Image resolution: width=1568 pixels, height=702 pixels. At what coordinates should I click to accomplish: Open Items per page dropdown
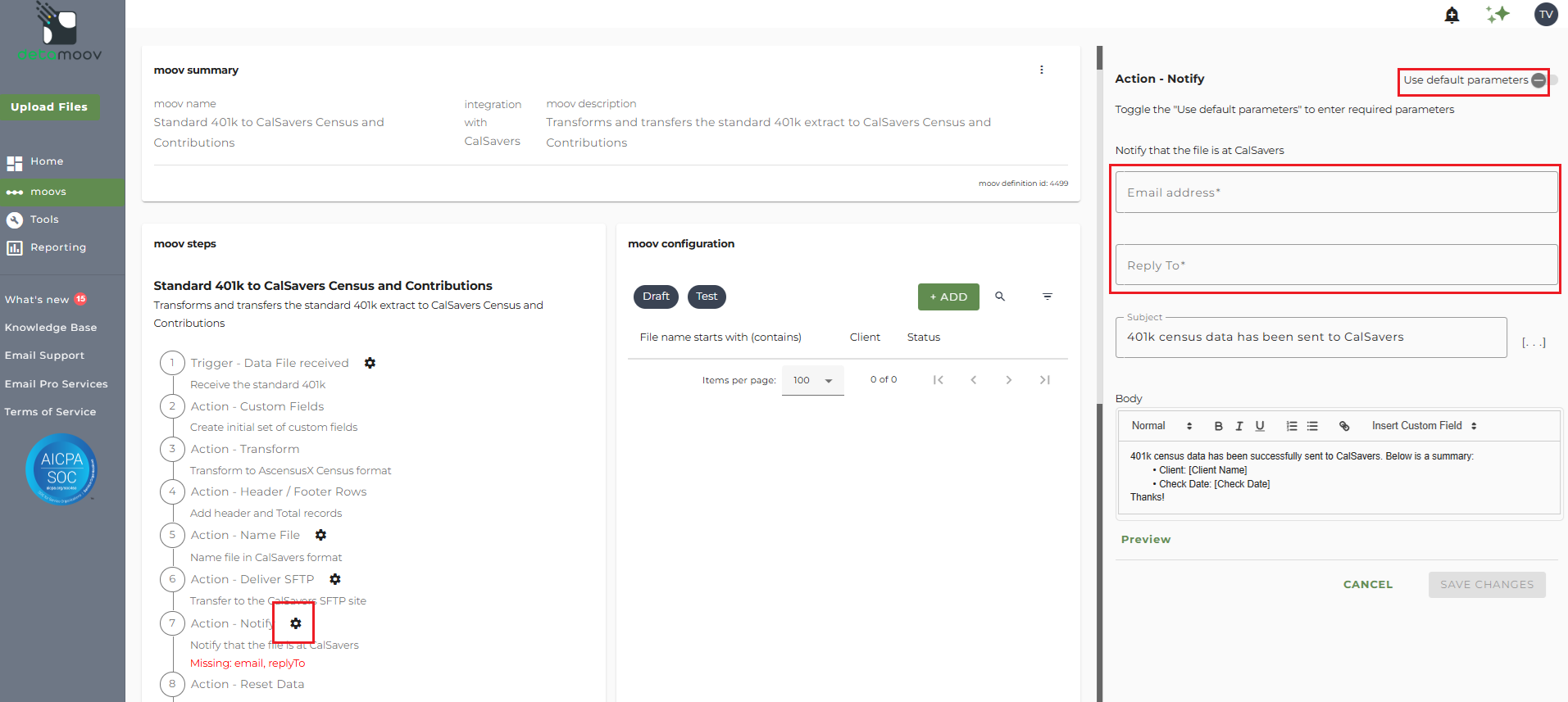(x=813, y=380)
